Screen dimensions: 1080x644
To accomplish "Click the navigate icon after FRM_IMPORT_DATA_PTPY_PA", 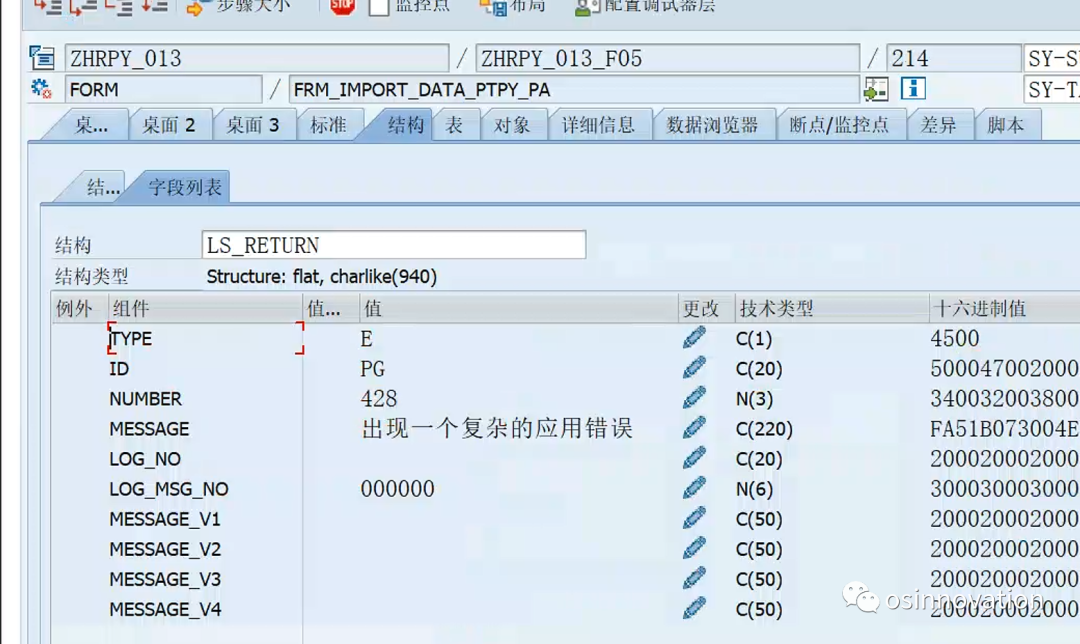I will tap(876, 90).
